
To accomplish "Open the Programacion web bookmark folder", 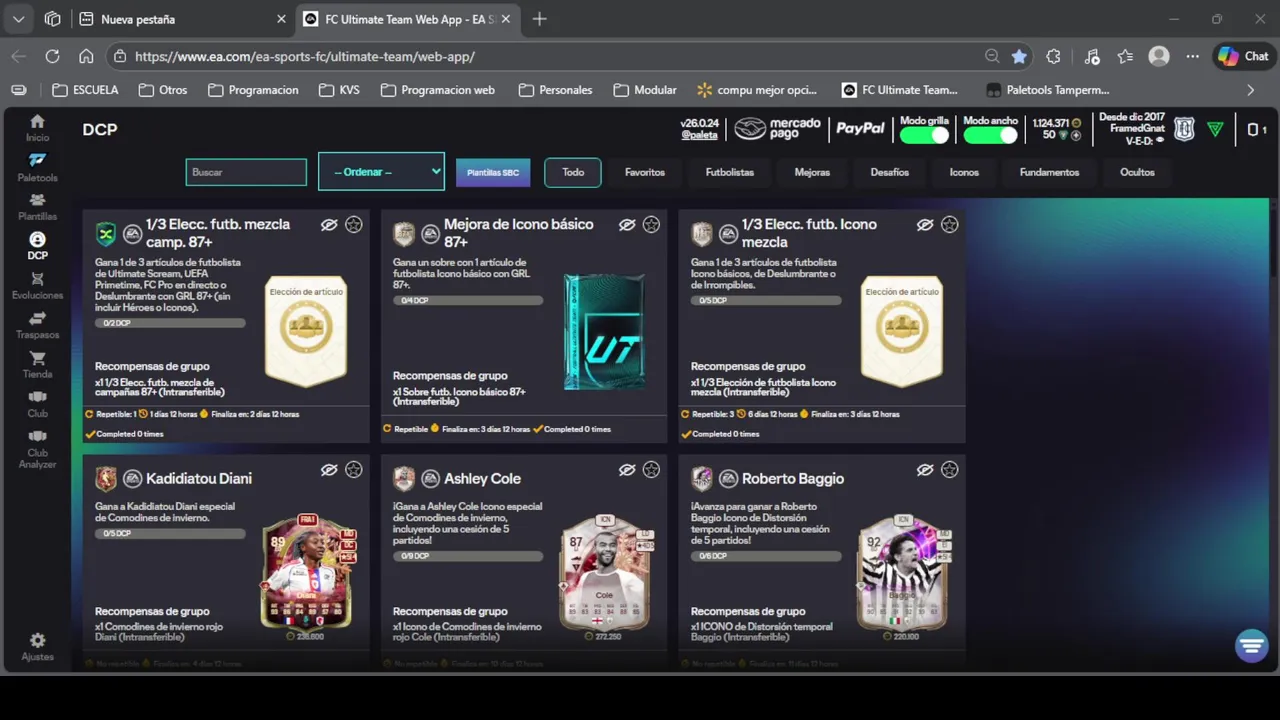I will (x=438, y=90).
